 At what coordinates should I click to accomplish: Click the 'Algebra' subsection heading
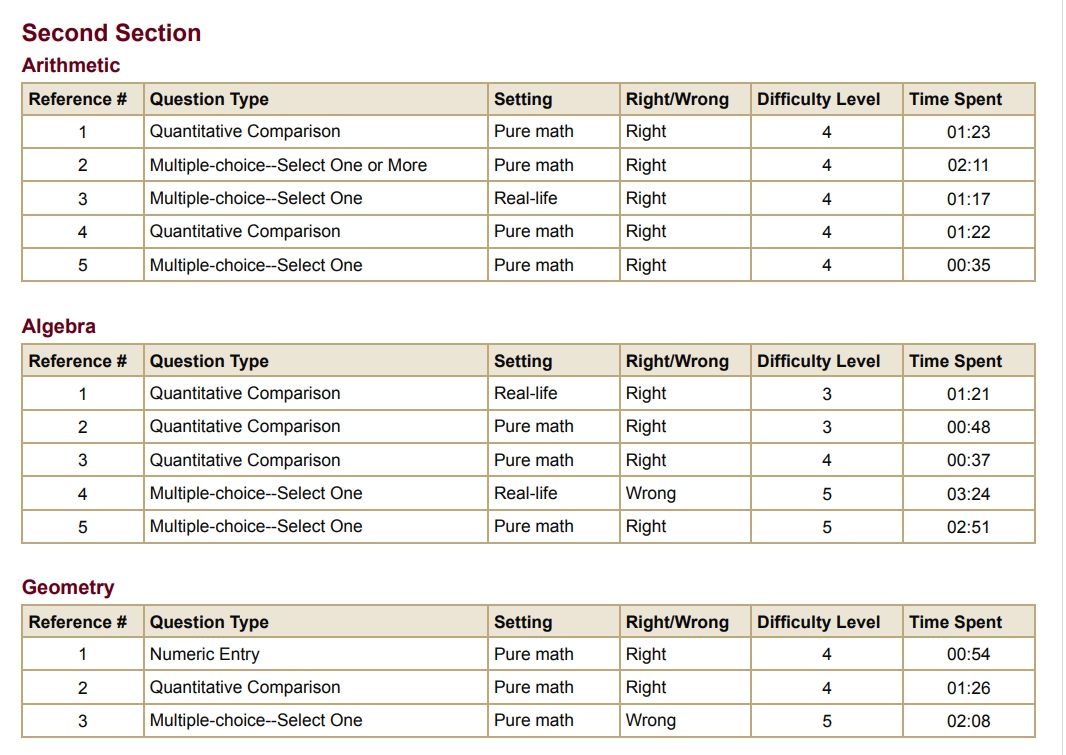point(58,326)
